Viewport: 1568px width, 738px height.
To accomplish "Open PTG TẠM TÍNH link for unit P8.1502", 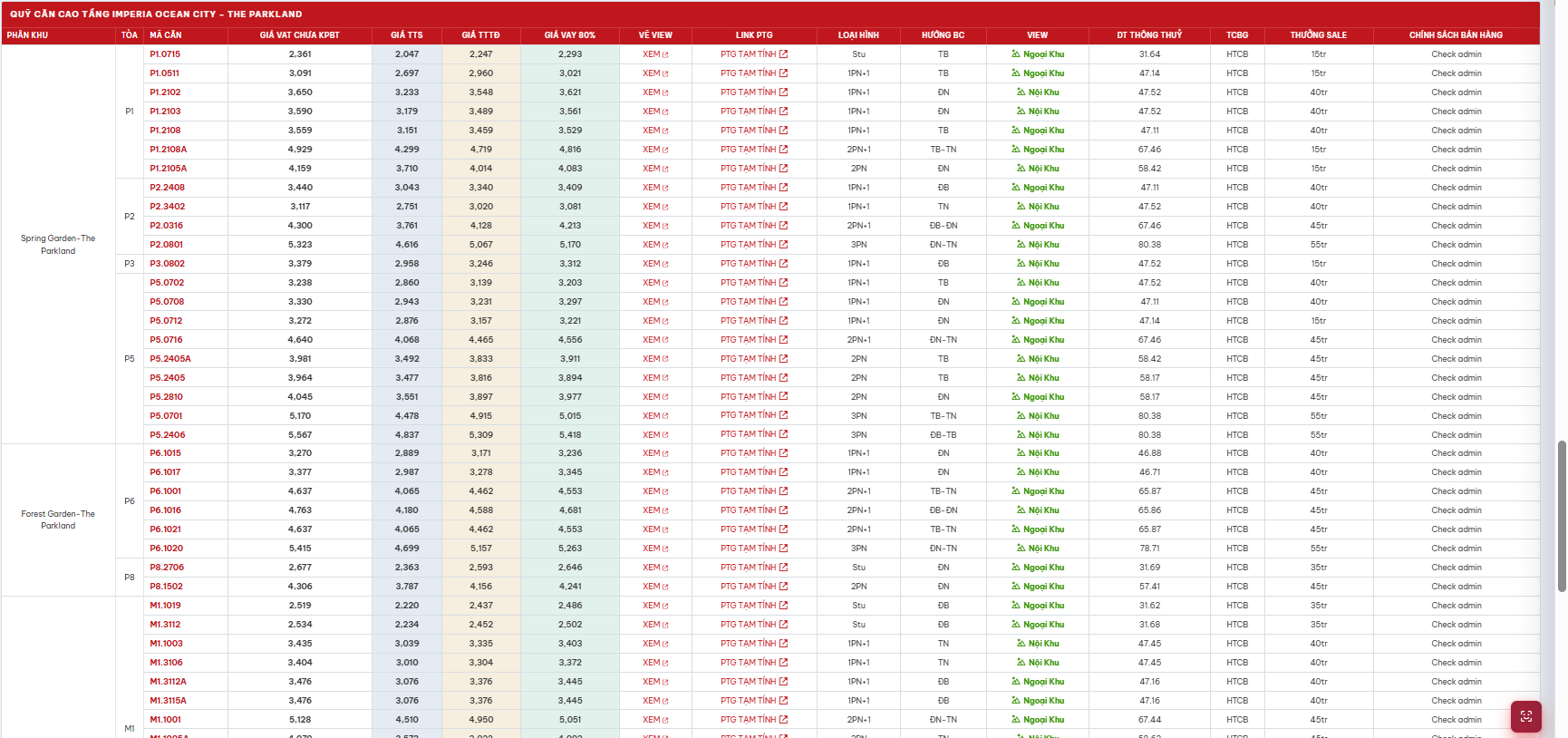I will coord(754,587).
